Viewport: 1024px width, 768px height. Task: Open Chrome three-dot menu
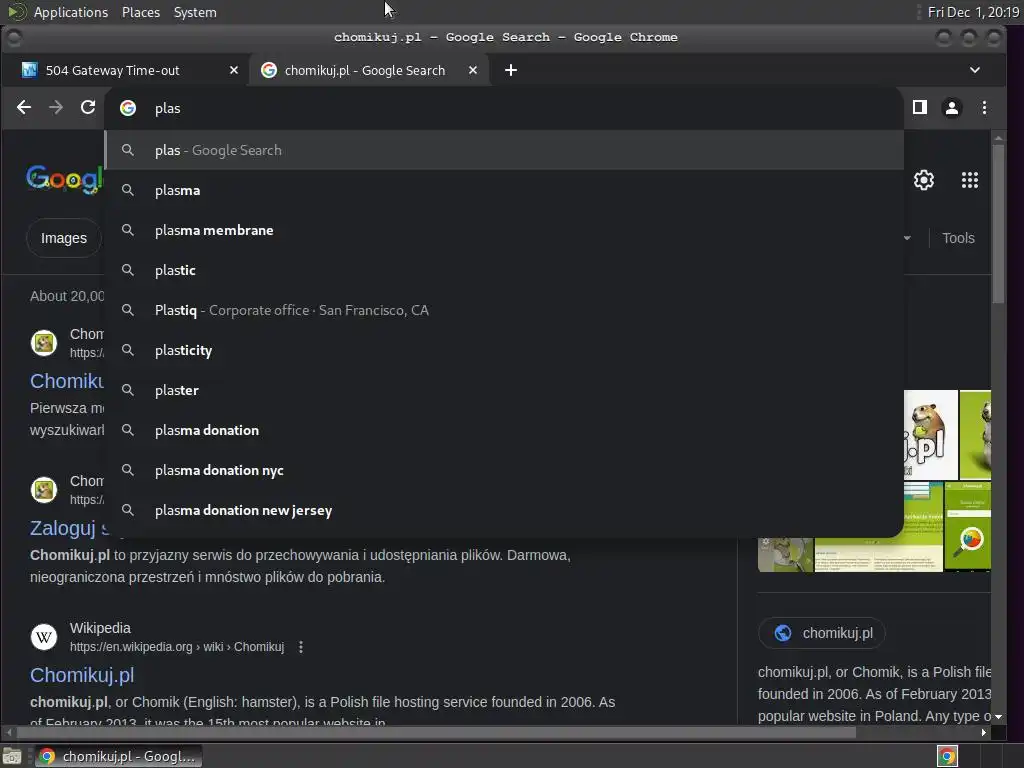(984, 108)
